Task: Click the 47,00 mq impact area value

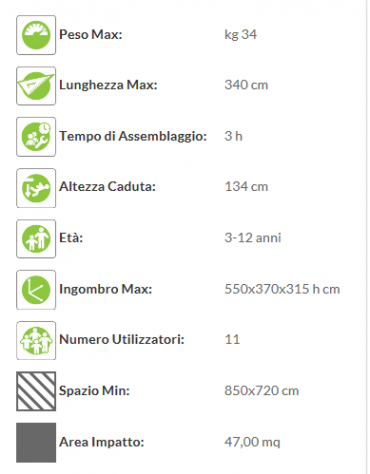Action: [x=252, y=442]
